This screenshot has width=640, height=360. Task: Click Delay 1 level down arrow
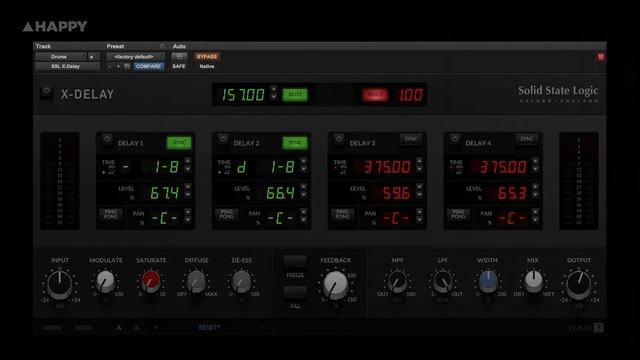click(x=188, y=195)
